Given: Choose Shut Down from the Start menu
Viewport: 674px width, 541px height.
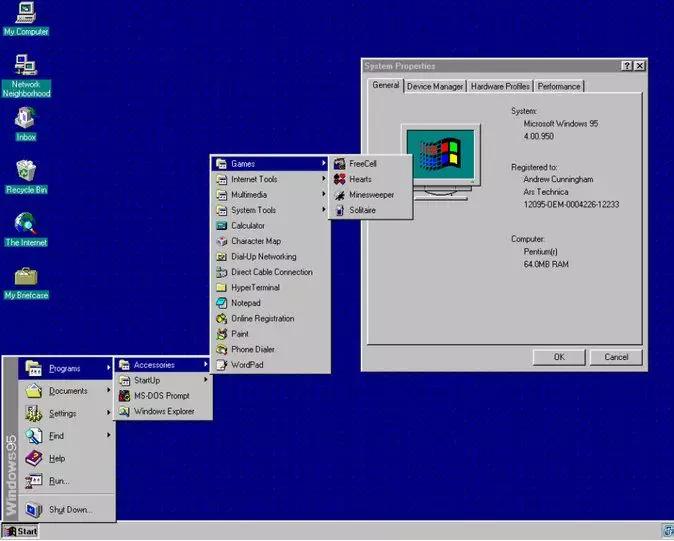Looking at the screenshot, I should (70, 509).
